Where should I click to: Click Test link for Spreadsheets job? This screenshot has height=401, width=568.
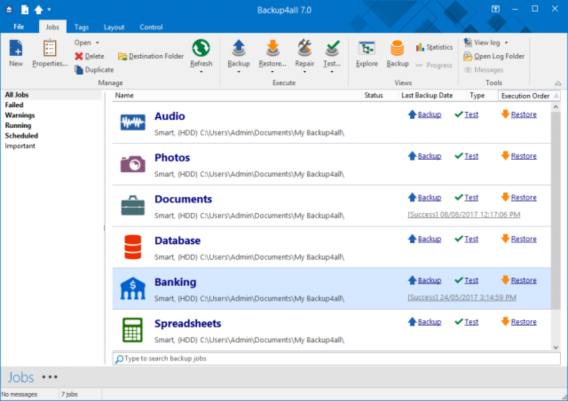tap(471, 322)
